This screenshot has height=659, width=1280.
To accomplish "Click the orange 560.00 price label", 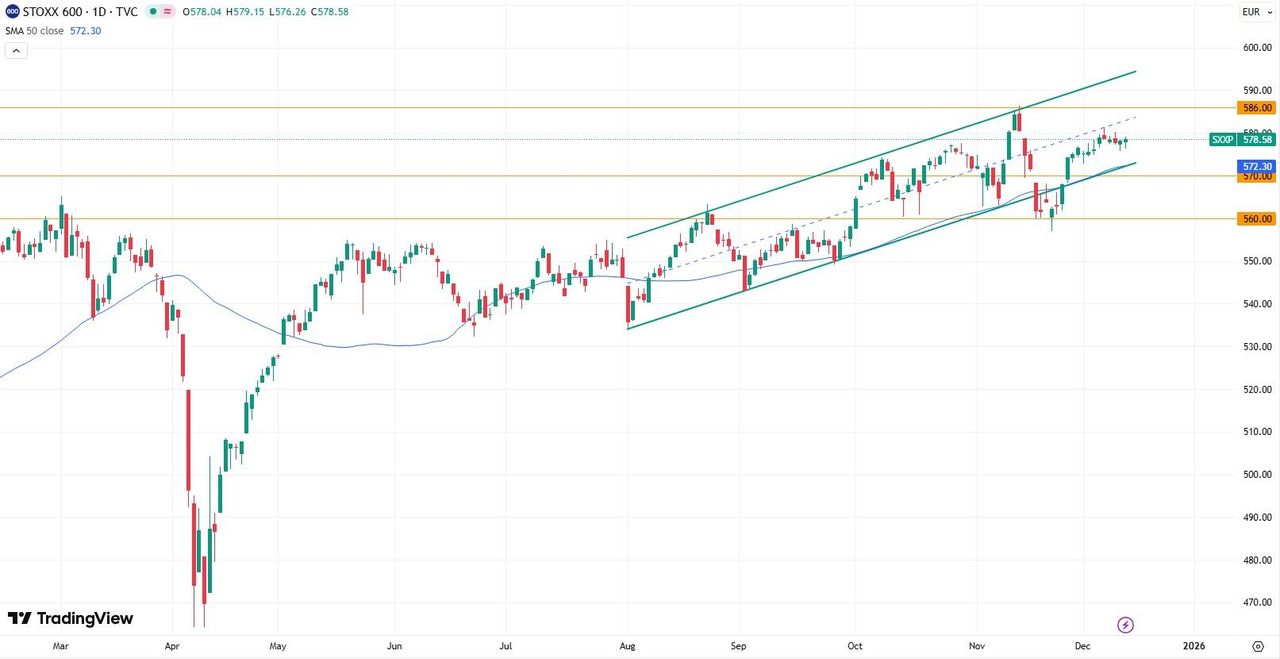I will click(x=1256, y=218).
